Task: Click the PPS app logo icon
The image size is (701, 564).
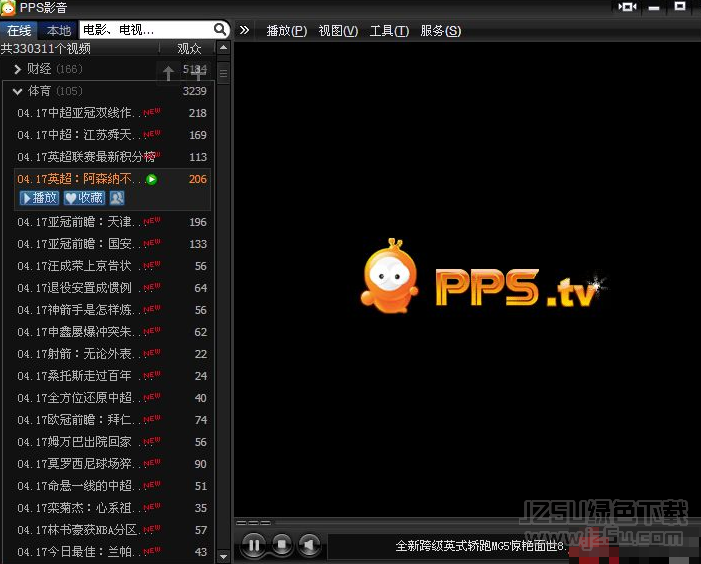Action: click(8, 8)
